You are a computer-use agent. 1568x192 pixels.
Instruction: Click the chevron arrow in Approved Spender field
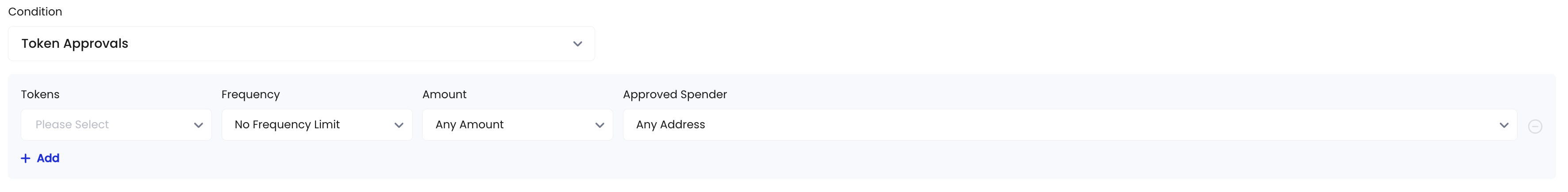tap(1503, 125)
